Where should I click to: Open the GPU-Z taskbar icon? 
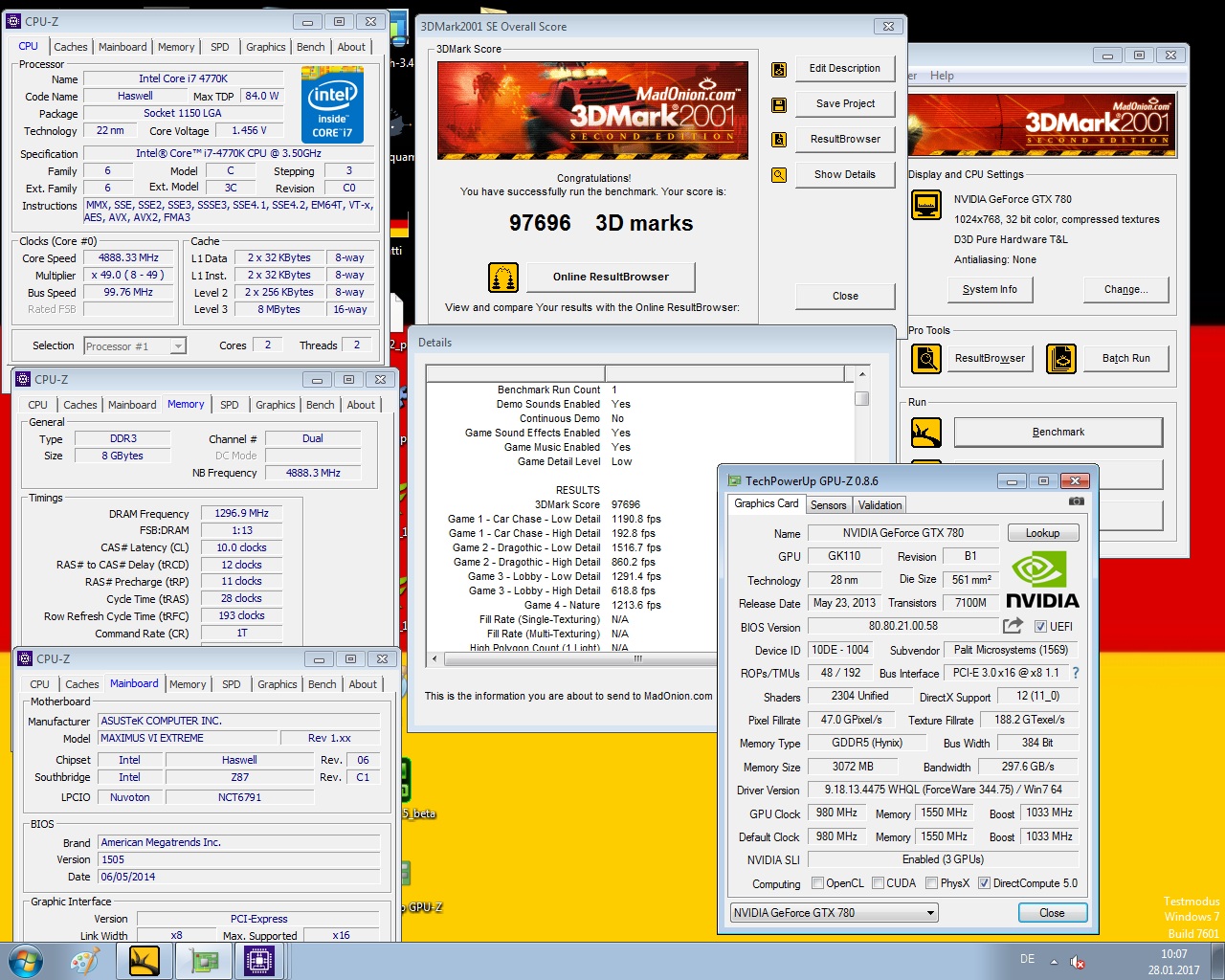[202, 961]
